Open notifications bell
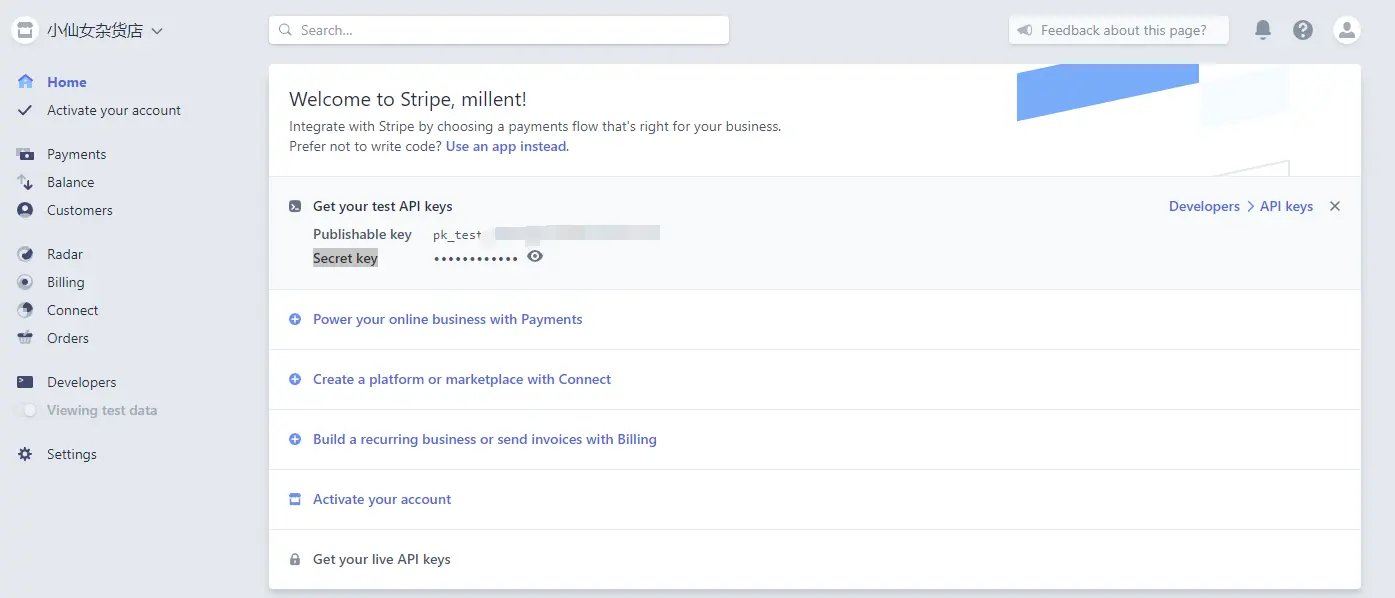1395x598 pixels. tap(1263, 30)
